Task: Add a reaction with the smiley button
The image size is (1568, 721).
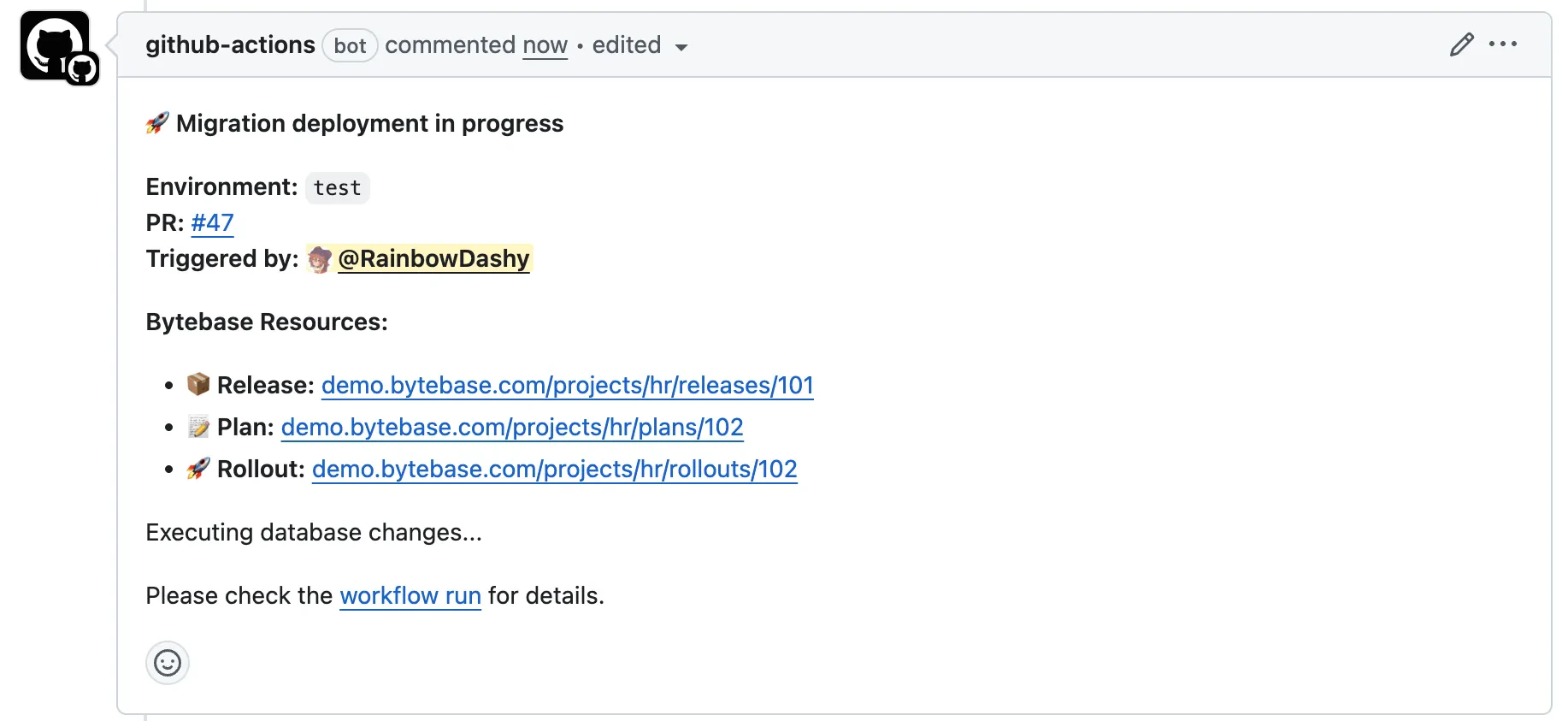Action: 168,663
